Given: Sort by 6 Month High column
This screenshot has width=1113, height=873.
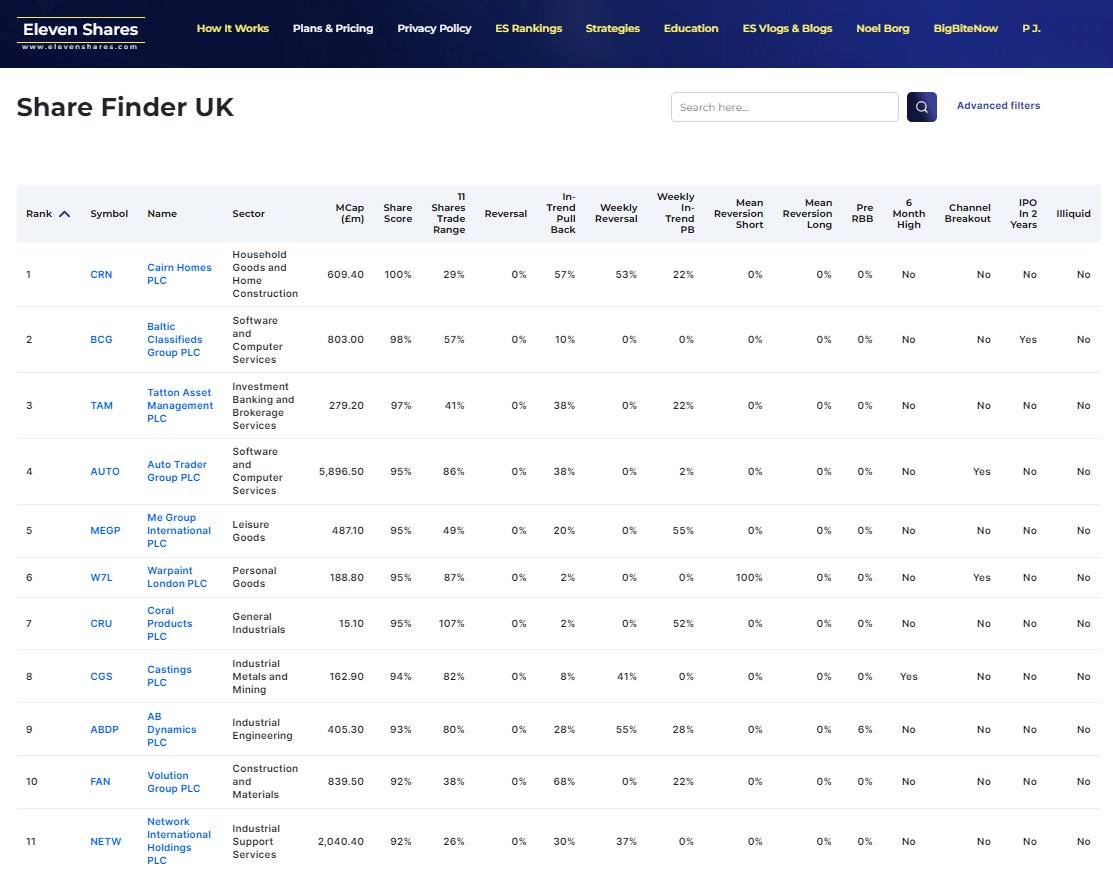Looking at the screenshot, I should click(x=909, y=214).
